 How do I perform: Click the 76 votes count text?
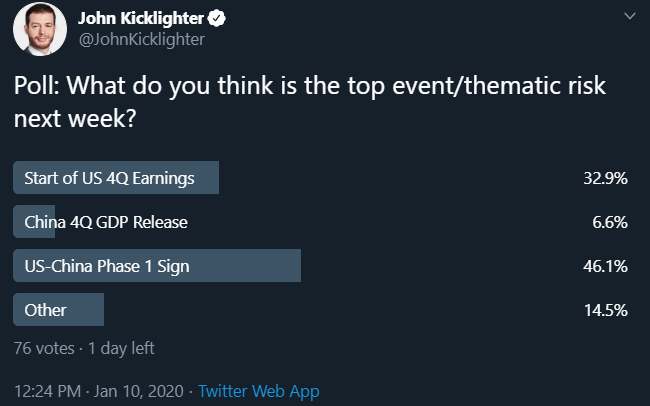coord(44,348)
